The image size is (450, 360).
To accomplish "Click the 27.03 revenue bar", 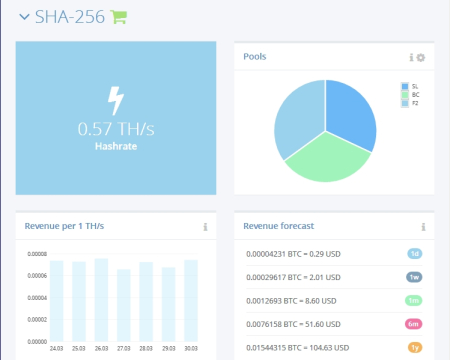I will point(124,305).
